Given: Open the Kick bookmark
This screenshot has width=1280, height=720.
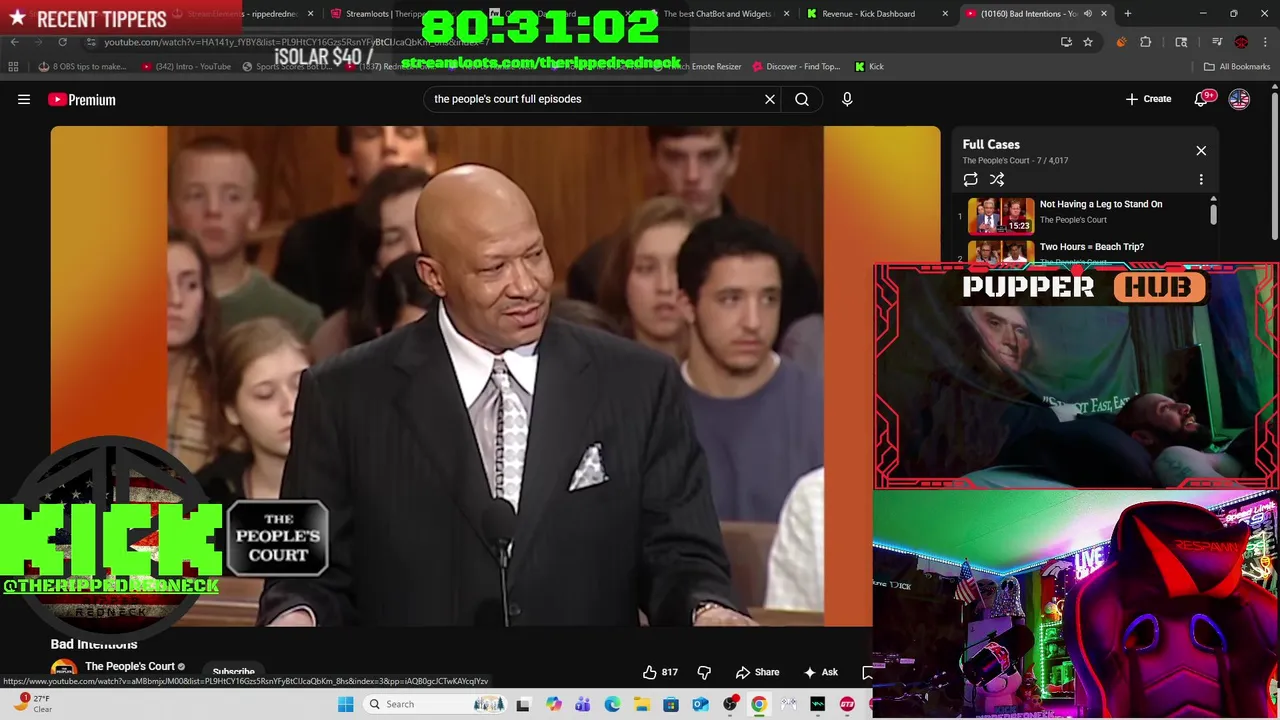Looking at the screenshot, I should tap(869, 66).
